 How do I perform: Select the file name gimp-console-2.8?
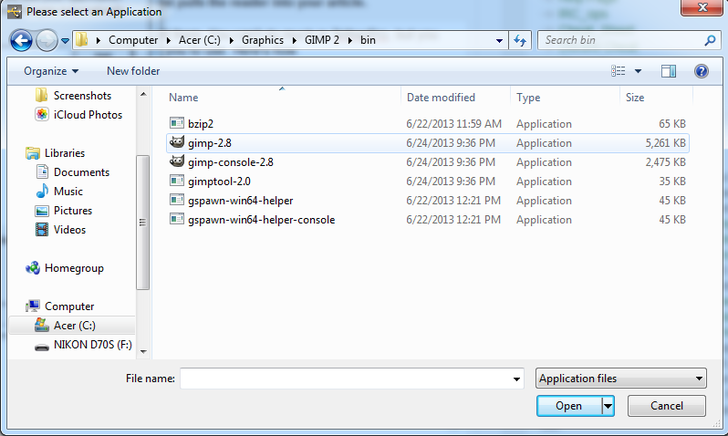[x=230, y=162]
